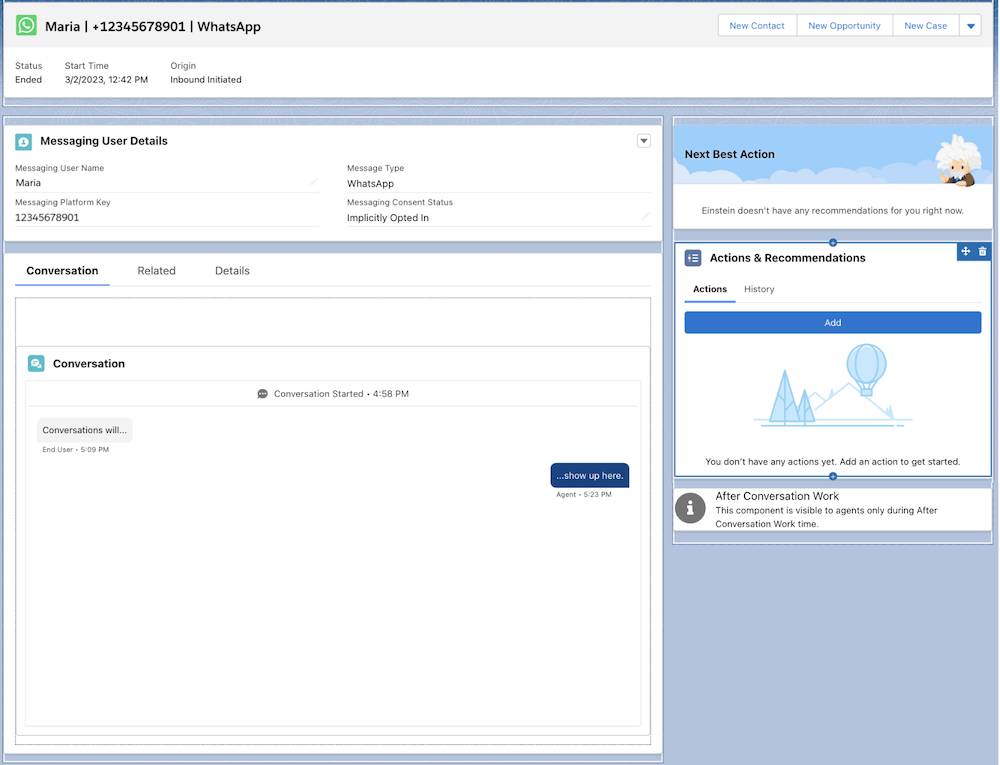The height and width of the screenshot is (765, 1000).
Task: Select the move handle on Actions panel
Action: click(x=964, y=251)
